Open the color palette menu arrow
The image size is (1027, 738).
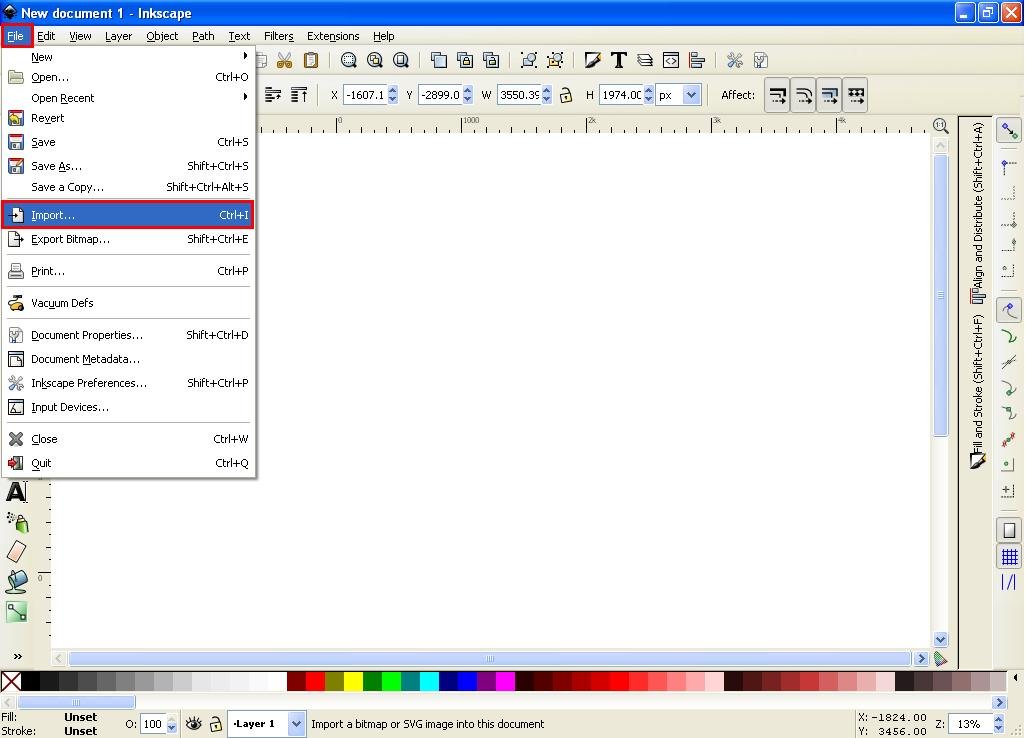[x=1015, y=678]
